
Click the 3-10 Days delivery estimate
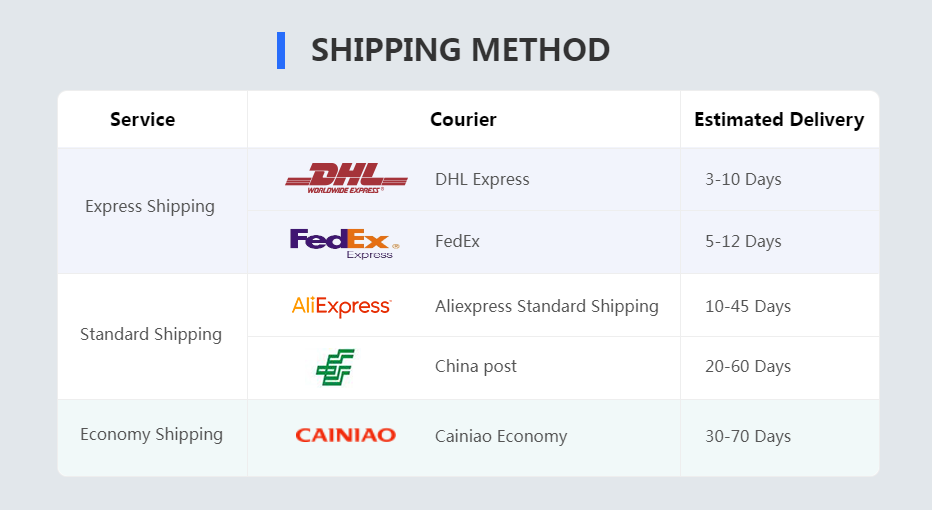click(x=743, y=180)
